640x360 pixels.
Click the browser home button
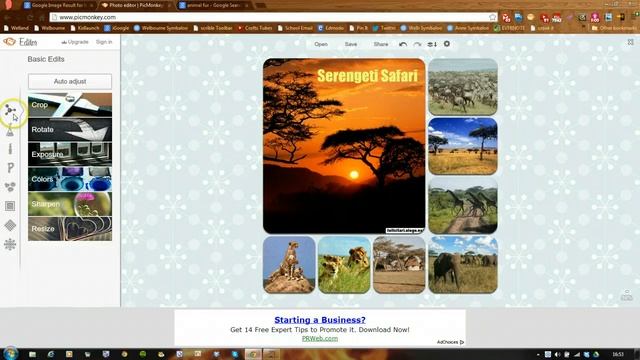pyautogui.click(x=42, y=18)
